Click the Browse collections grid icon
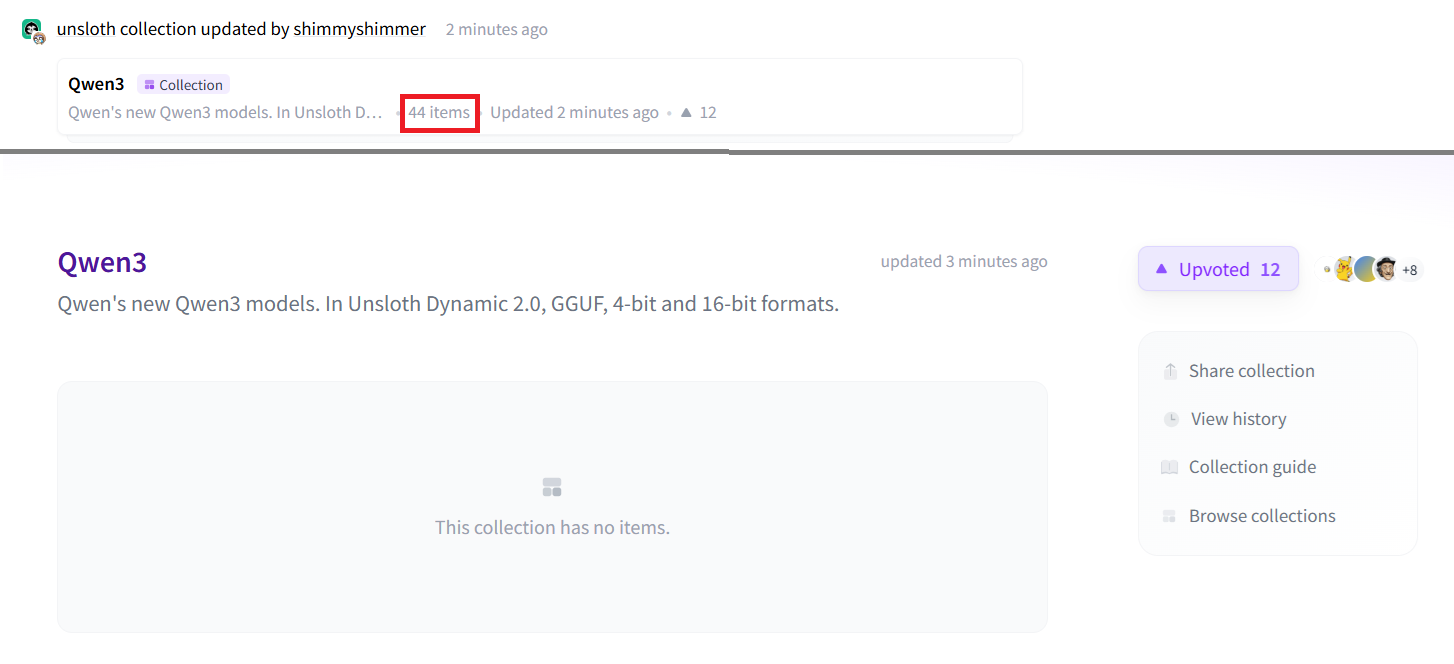Screen dimensions: 1454x664 [x=1169, y=516]
